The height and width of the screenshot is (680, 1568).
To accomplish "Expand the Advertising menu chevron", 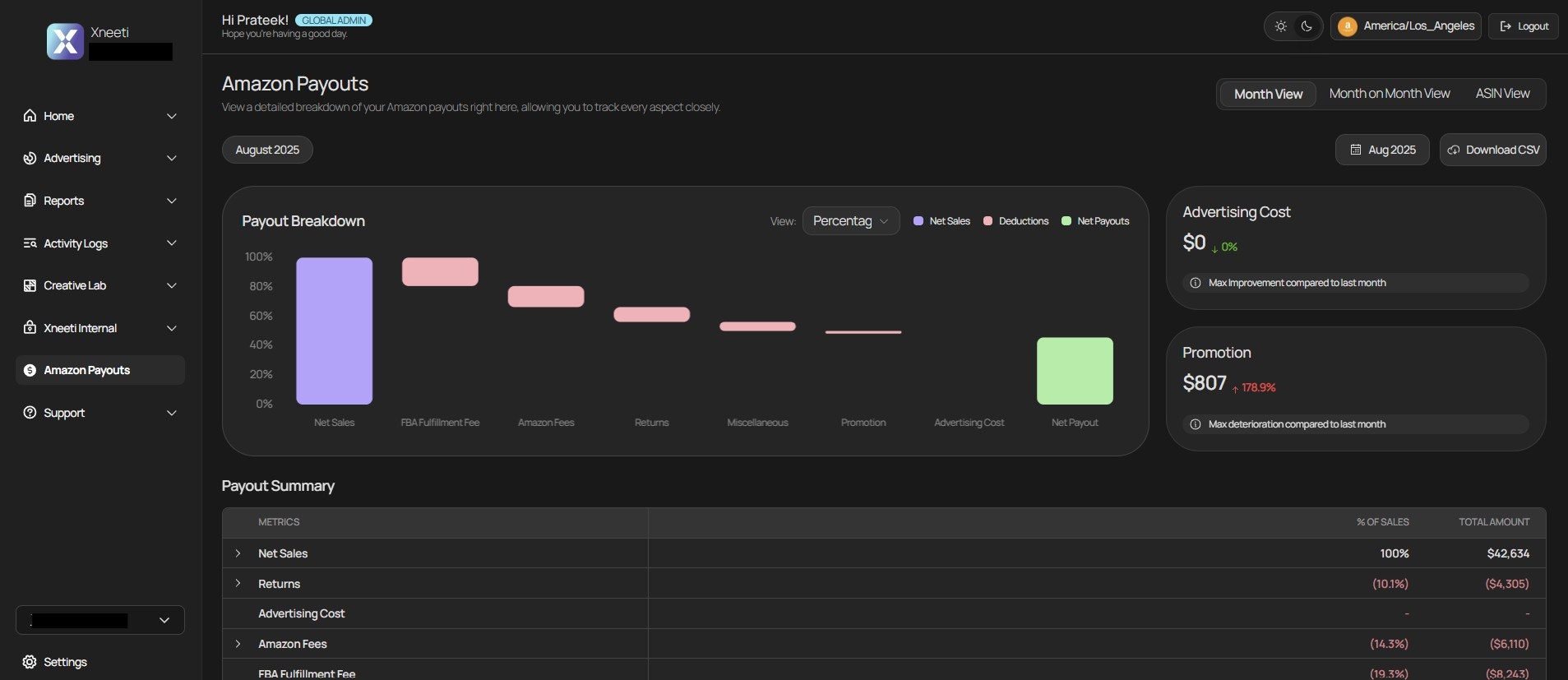I will (x=172, y=158).
